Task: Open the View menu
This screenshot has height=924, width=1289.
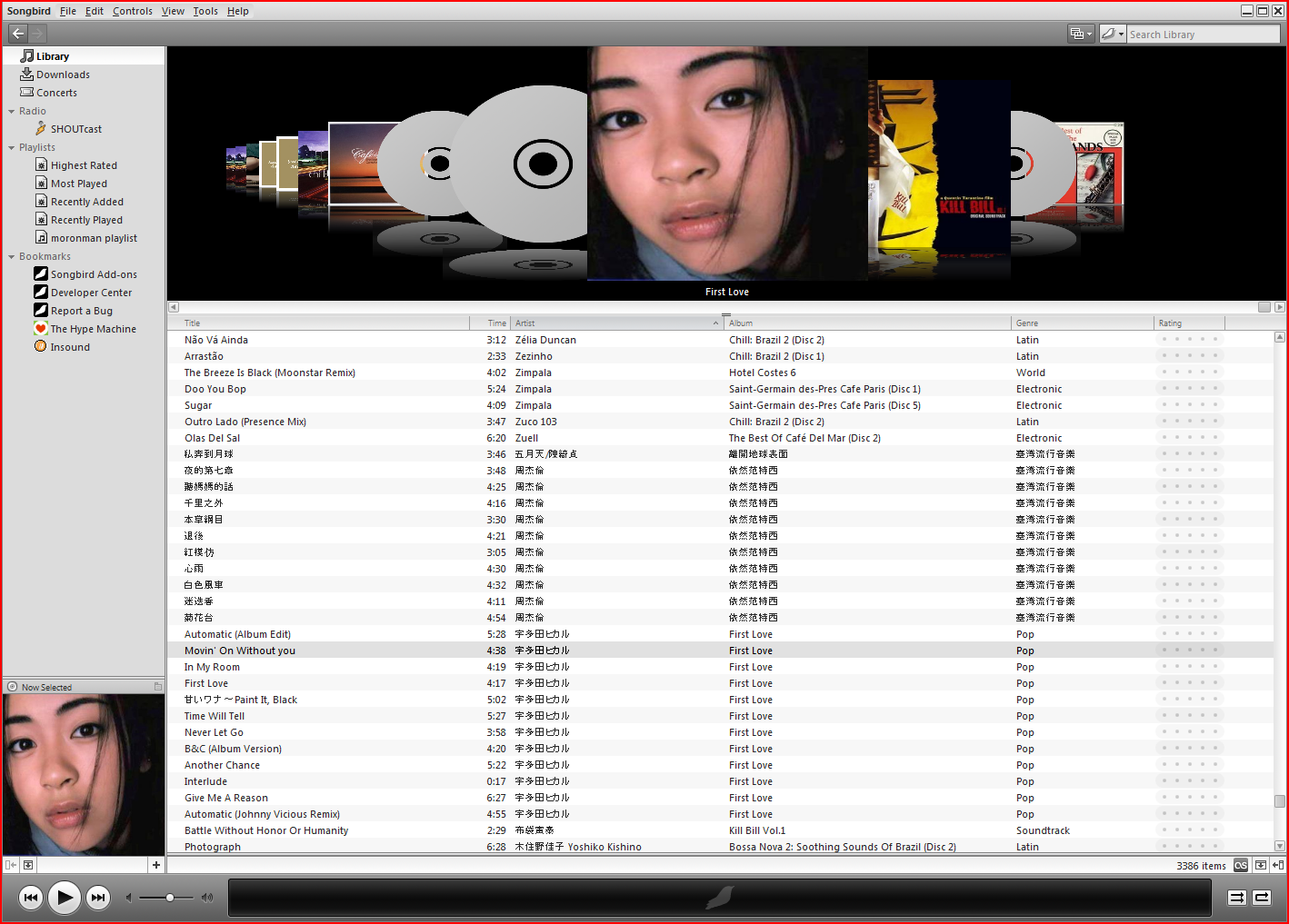Action: [173, 11]
